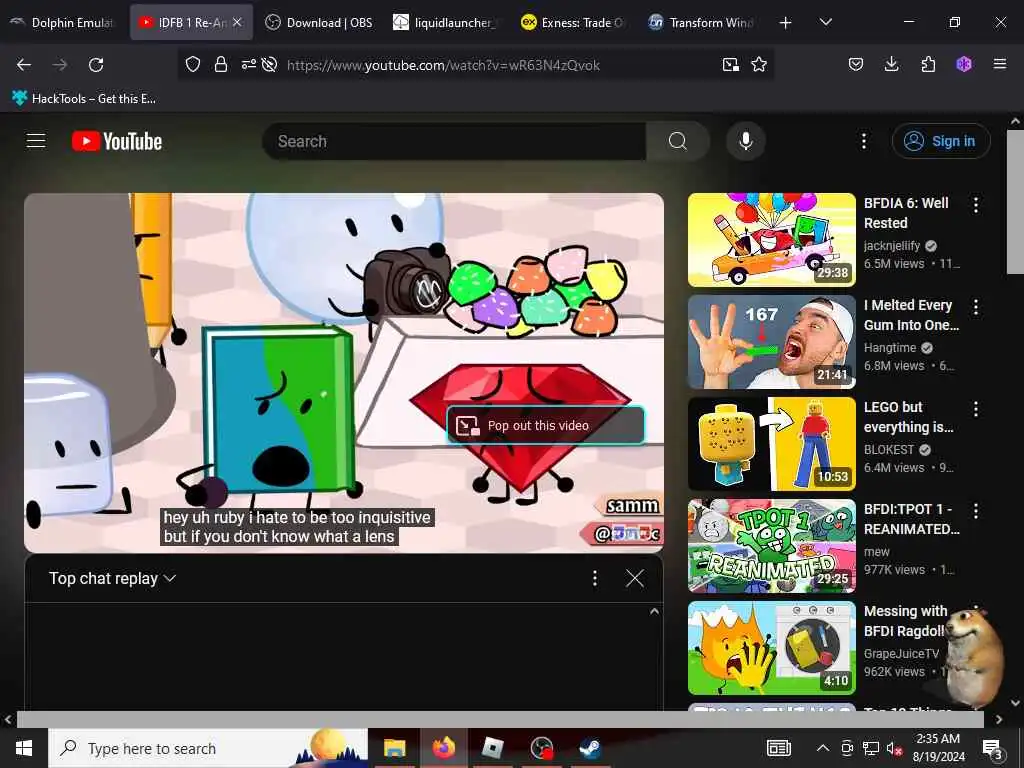Open YouTube settings three-dot menu
Viewport: 1024px width, 768px height.
tap(863, 141)
